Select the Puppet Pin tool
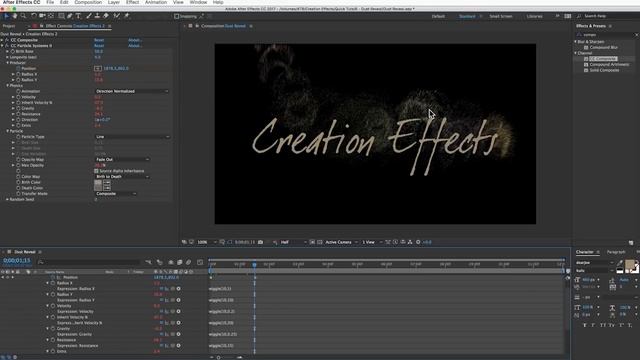Image resolution: width=640 pixels, height=360 pixels. tap(127, 16)
